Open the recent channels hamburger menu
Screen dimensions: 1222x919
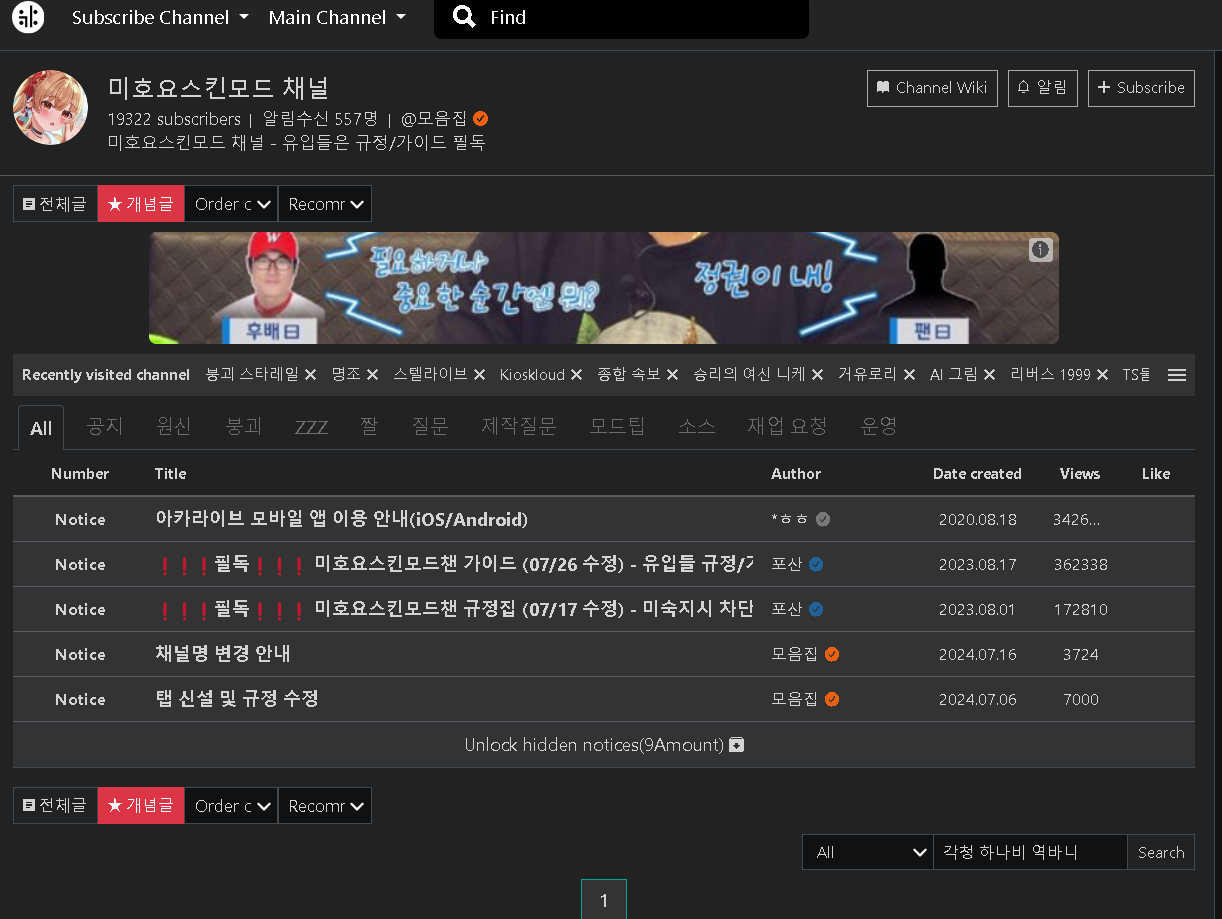tap(1177, 375)
